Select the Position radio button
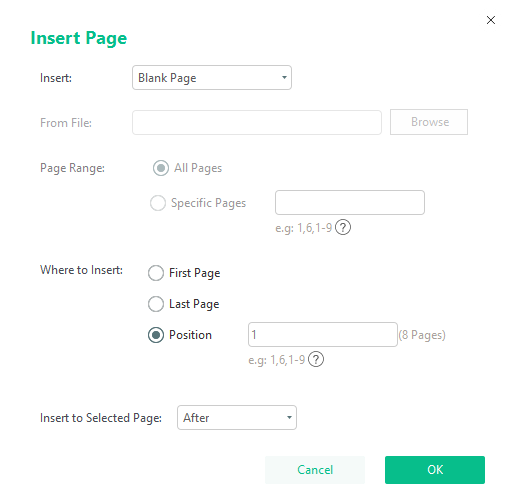 point(156,335)
